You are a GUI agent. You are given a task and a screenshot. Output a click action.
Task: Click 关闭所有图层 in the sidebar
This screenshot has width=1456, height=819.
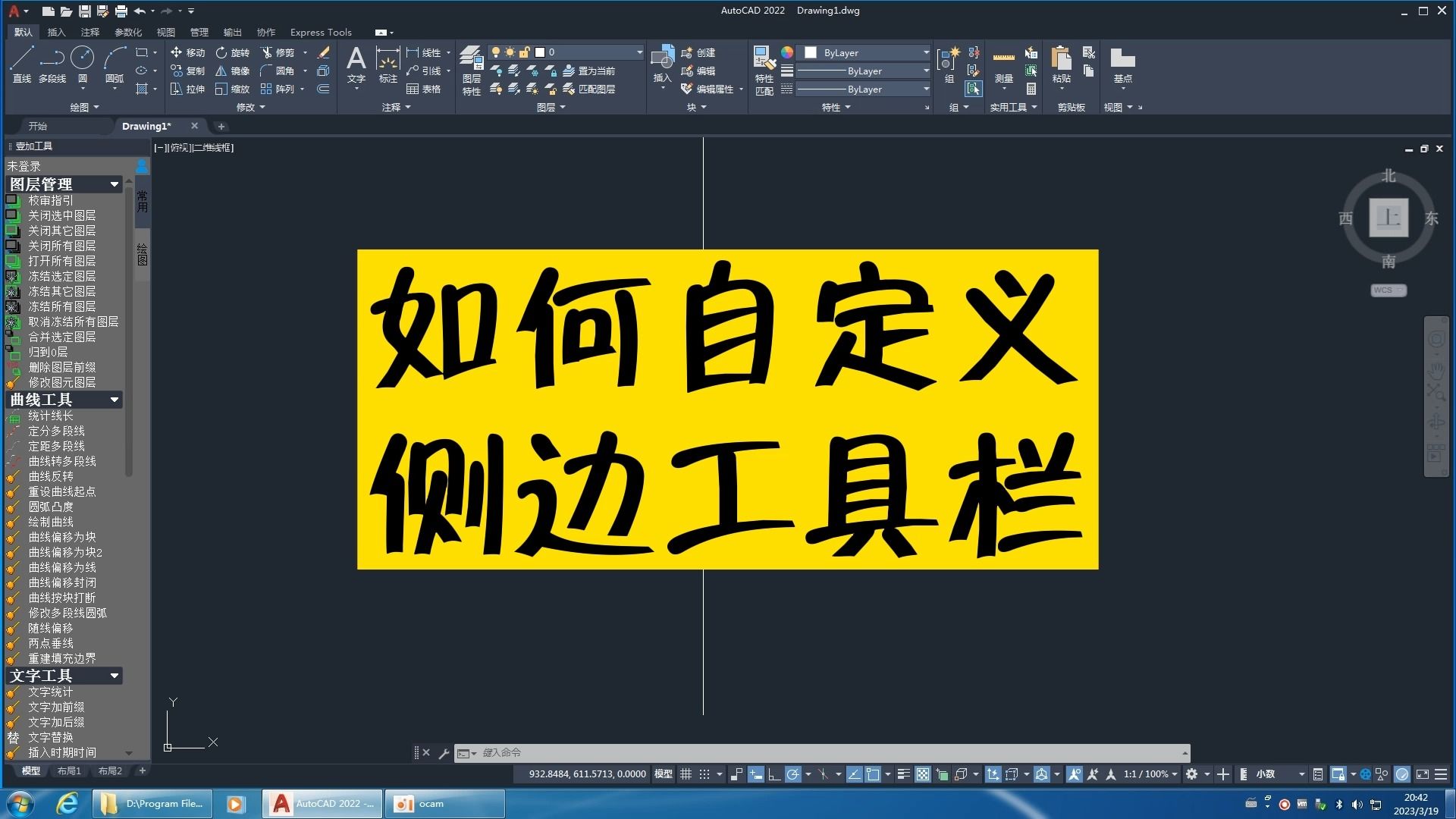[63, 246]
